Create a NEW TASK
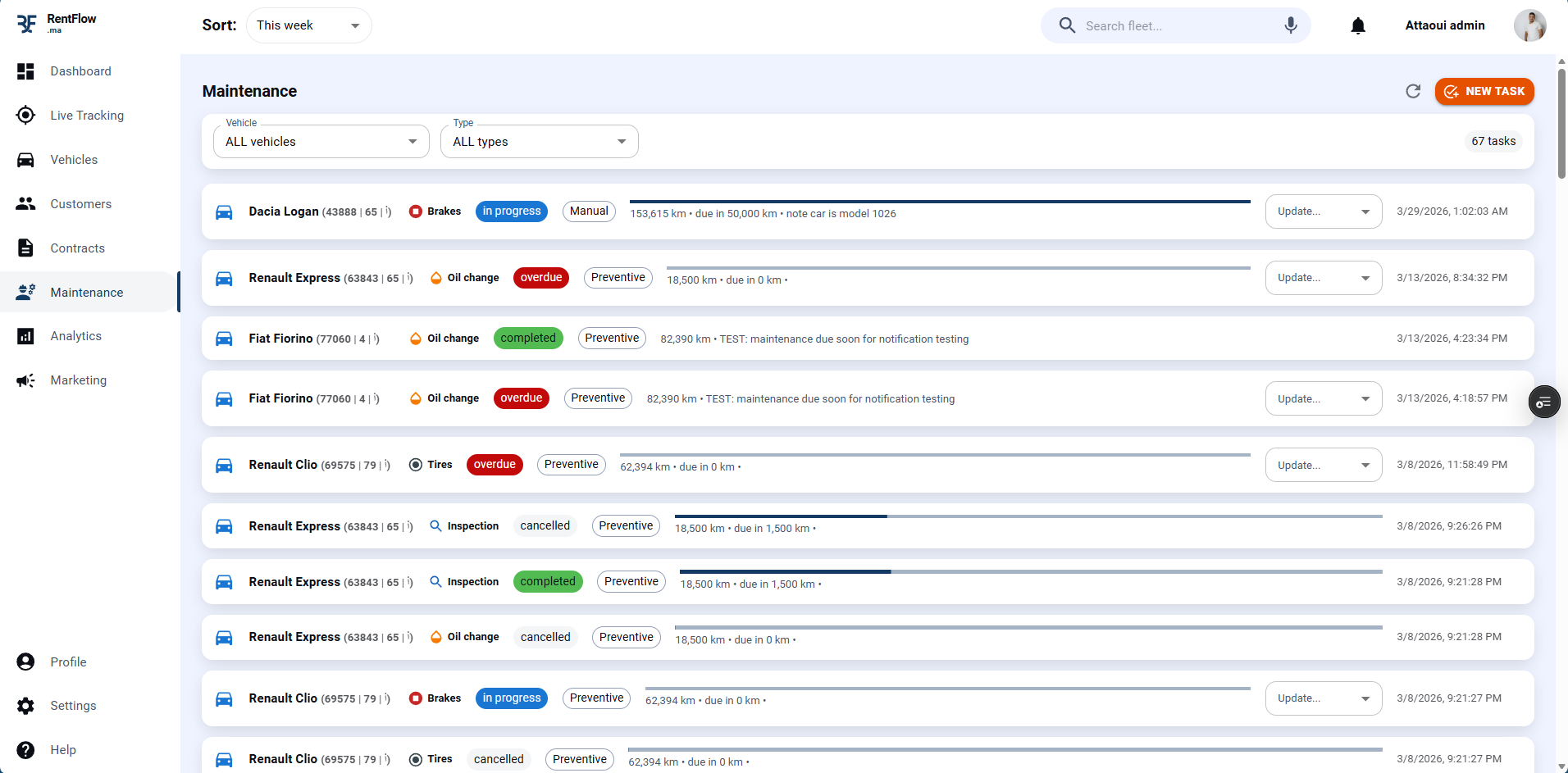Viewport: 1568px width, 773px height. (x=1484, y=91)
